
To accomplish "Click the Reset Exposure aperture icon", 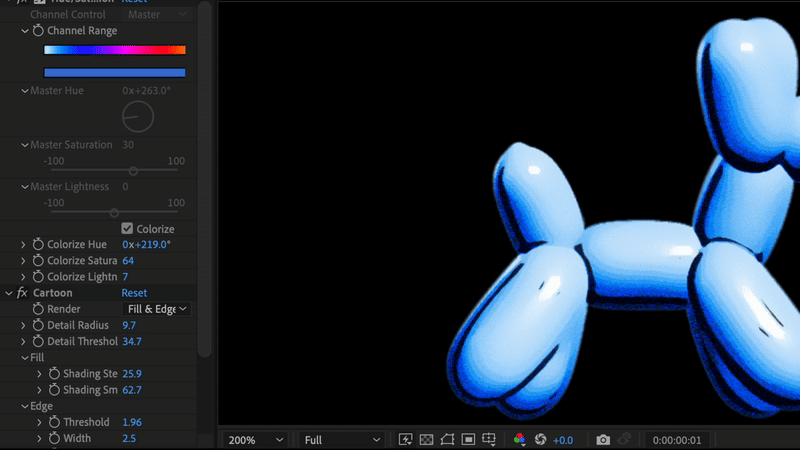I will pyautogui.click(x=540, y=439).
